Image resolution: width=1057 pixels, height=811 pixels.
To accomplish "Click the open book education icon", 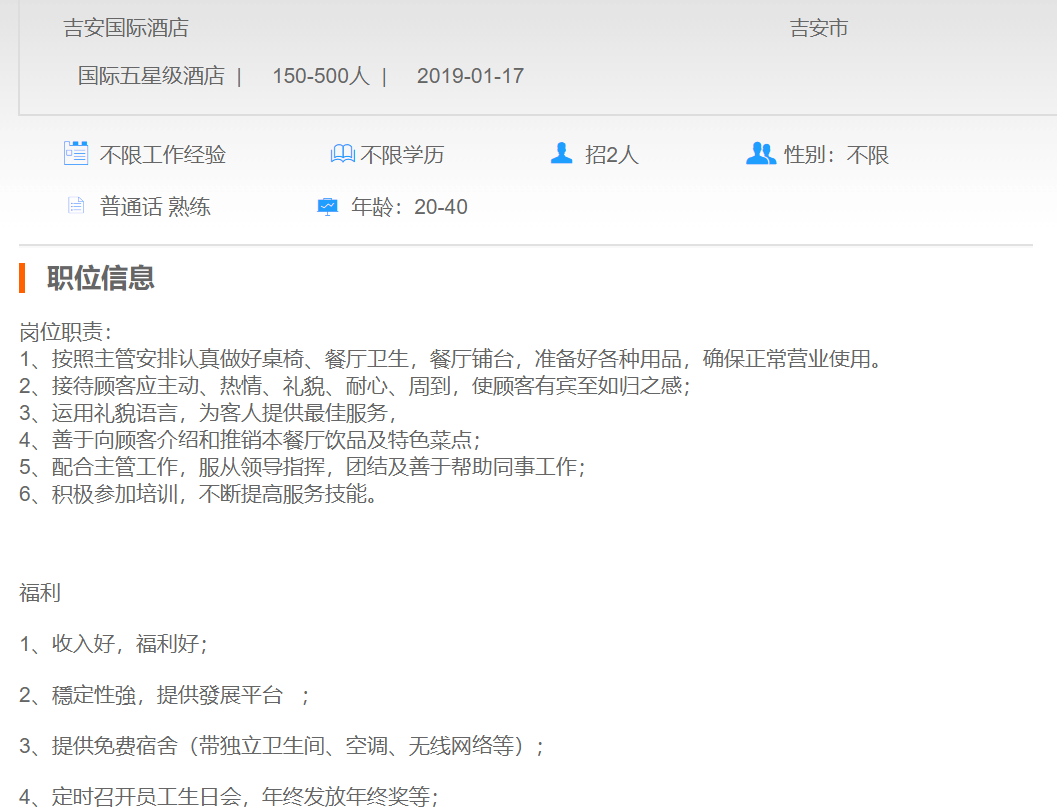I will [342, 154].
